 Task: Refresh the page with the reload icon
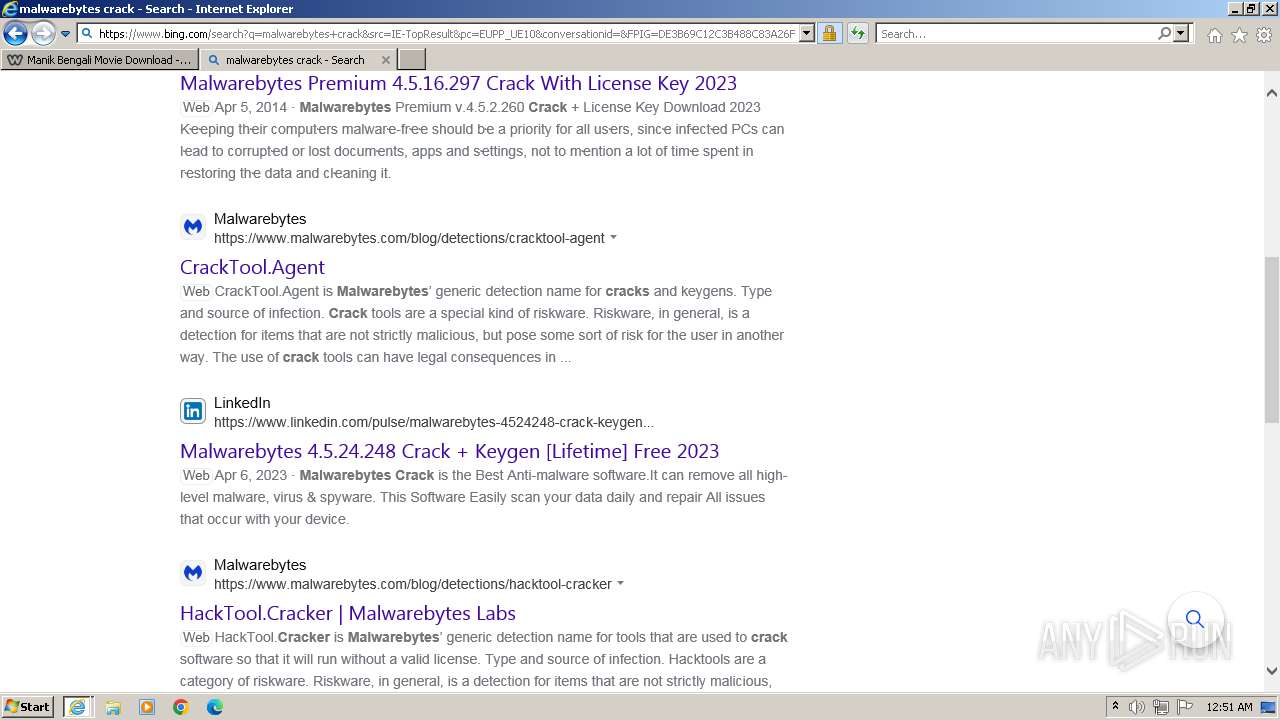coord(858,33)
